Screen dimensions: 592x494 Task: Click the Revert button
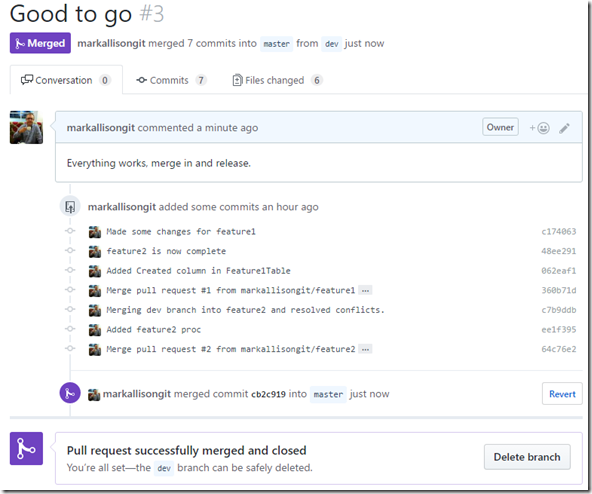(562, 394)
